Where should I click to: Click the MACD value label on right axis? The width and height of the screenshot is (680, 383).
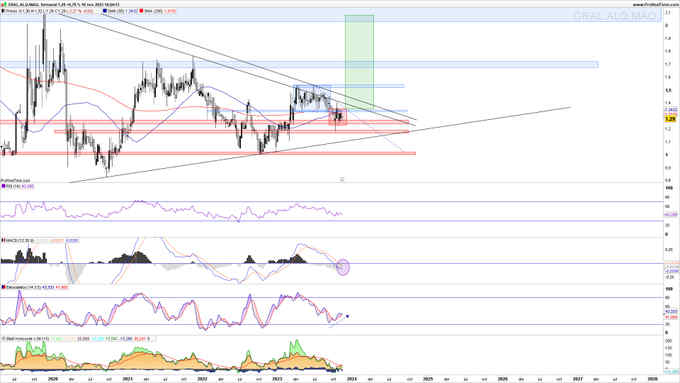click(x=671, y=271)
